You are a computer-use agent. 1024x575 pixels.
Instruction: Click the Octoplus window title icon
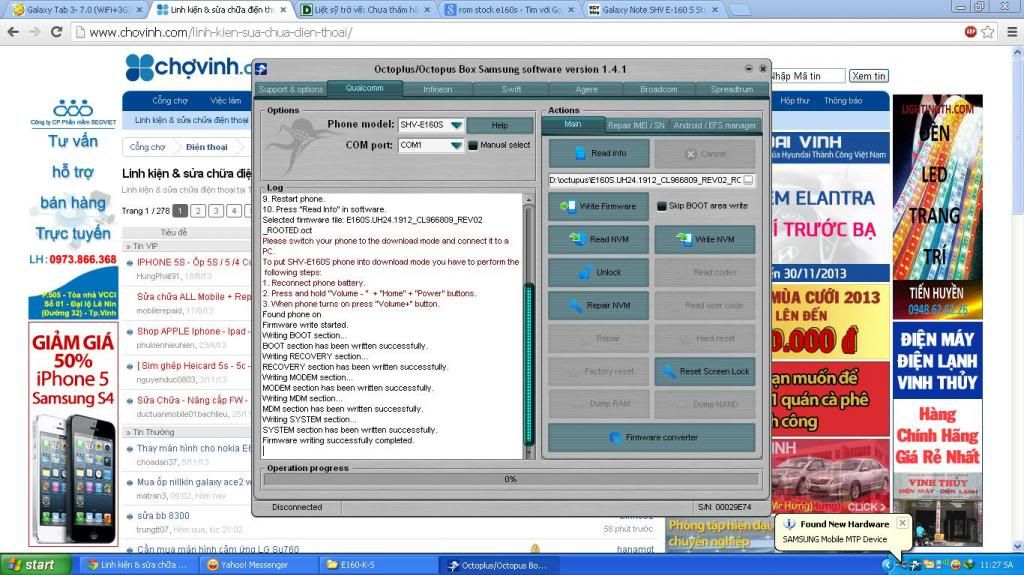coord(261,69)
